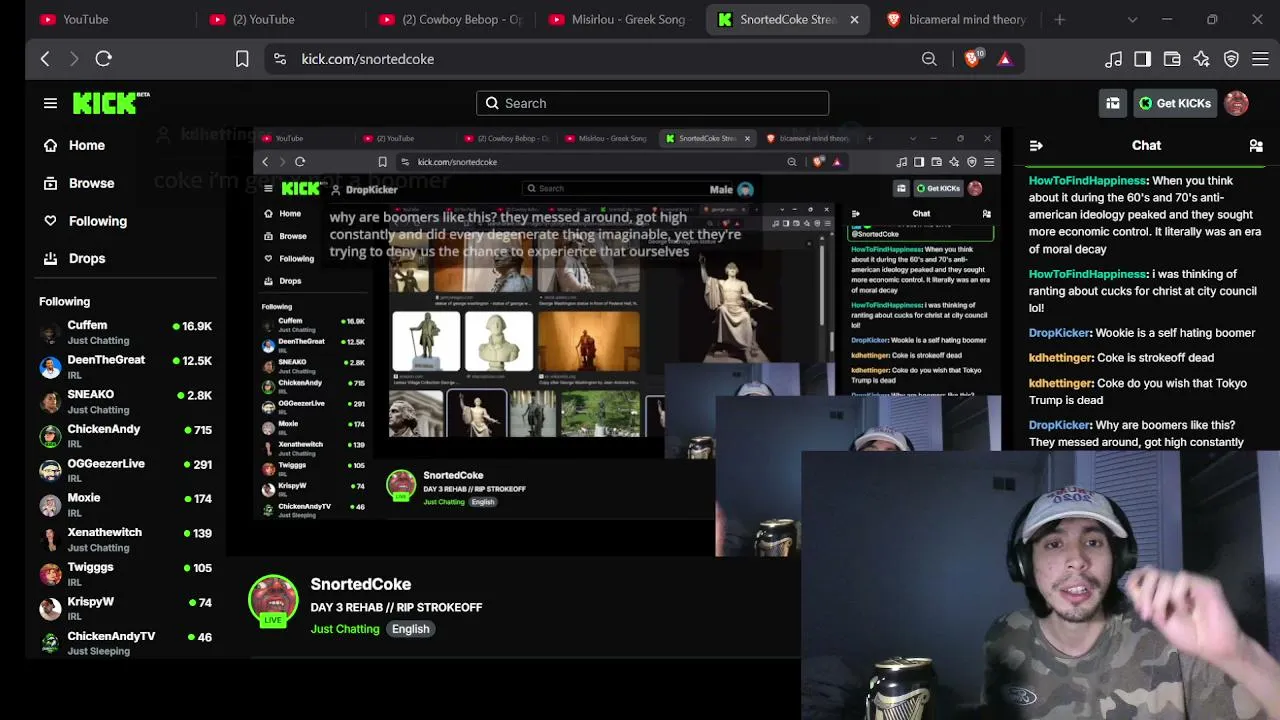Open the icon left of Get KICKs
The width and height of the screenshot is (1280, 720).
pos(1113,103)
